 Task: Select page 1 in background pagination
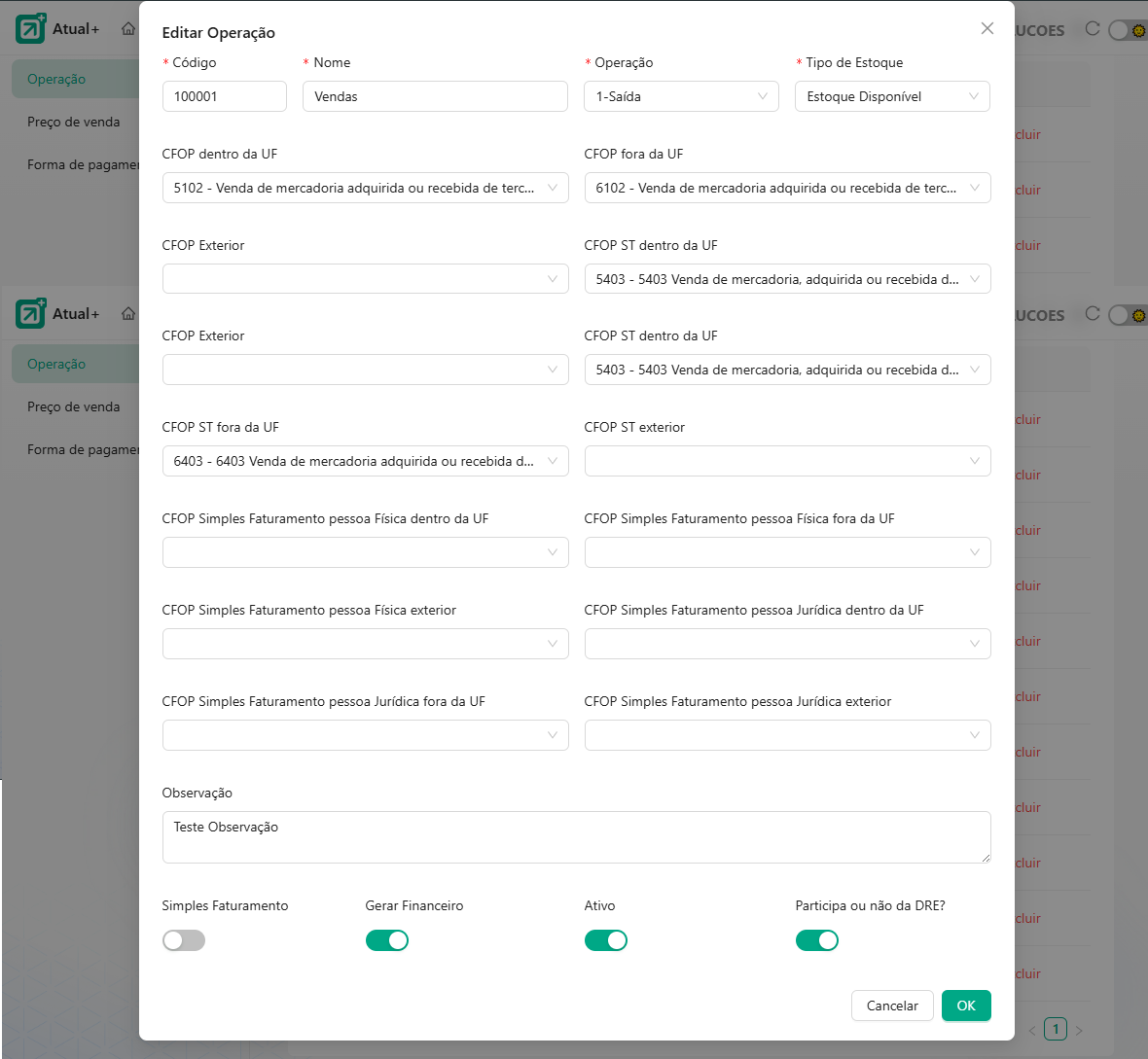[x=1055, y=1029]
